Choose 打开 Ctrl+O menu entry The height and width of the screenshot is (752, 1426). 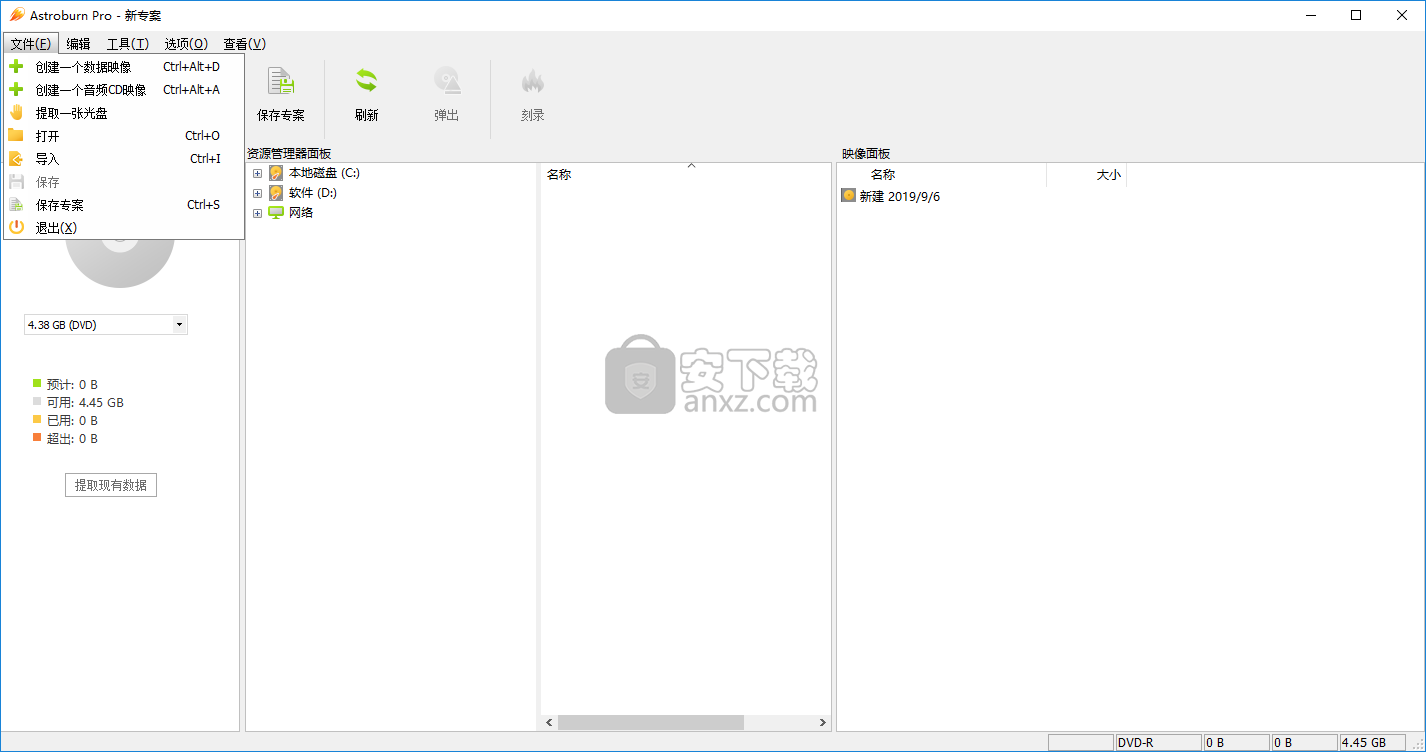pyautogui.click(x=124, y=136)
